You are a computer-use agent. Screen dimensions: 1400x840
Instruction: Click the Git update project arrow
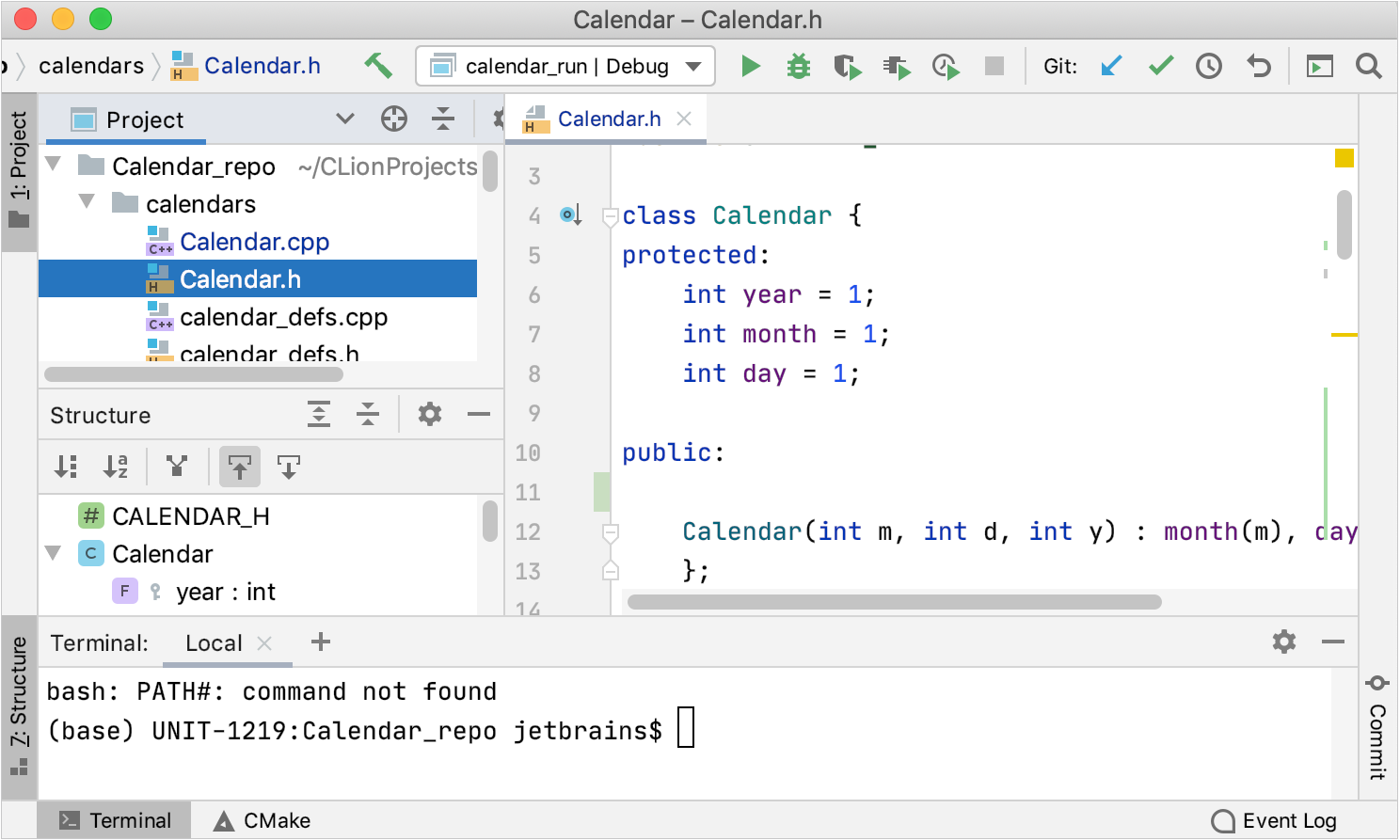click(1112, 66)
